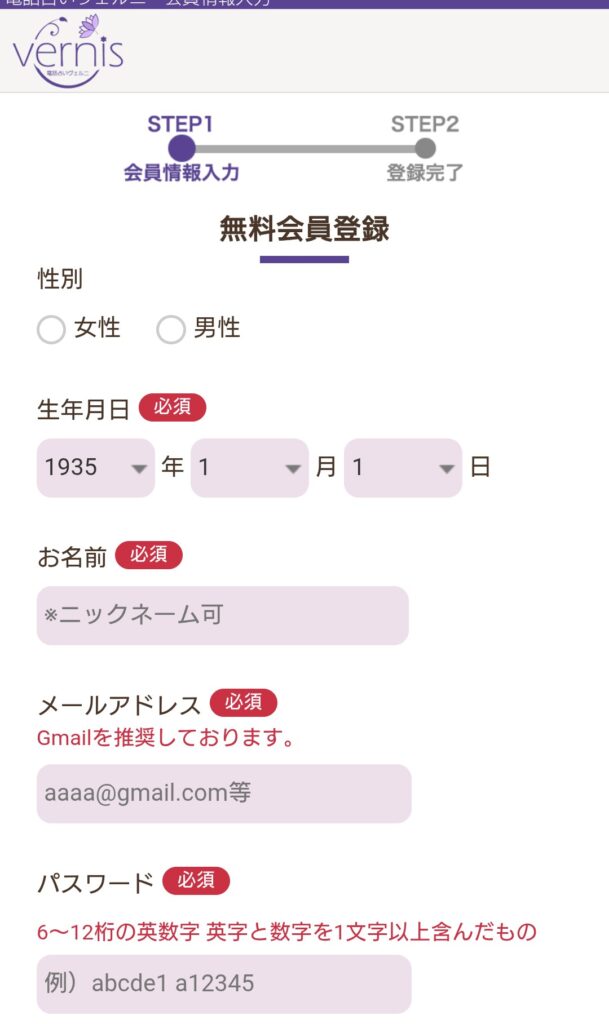Select the 女性 radio button
The image size is (609, 1024).
51,329
